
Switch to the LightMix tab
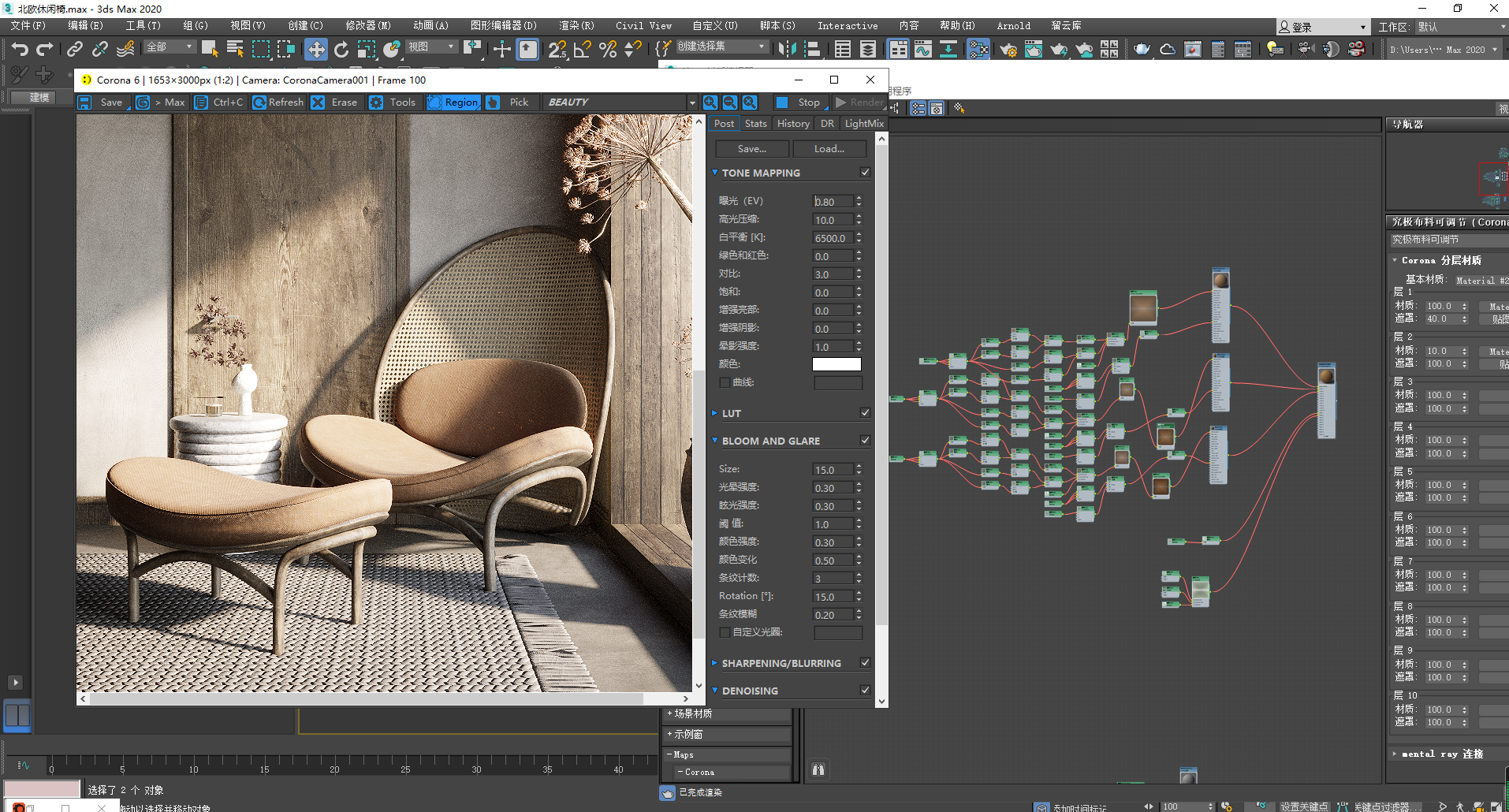click(x=864, y=124)
